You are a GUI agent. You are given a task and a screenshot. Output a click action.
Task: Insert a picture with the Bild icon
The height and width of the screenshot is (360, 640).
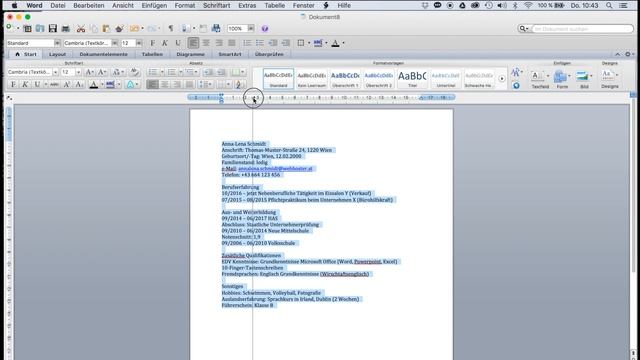tap(583, 76)
